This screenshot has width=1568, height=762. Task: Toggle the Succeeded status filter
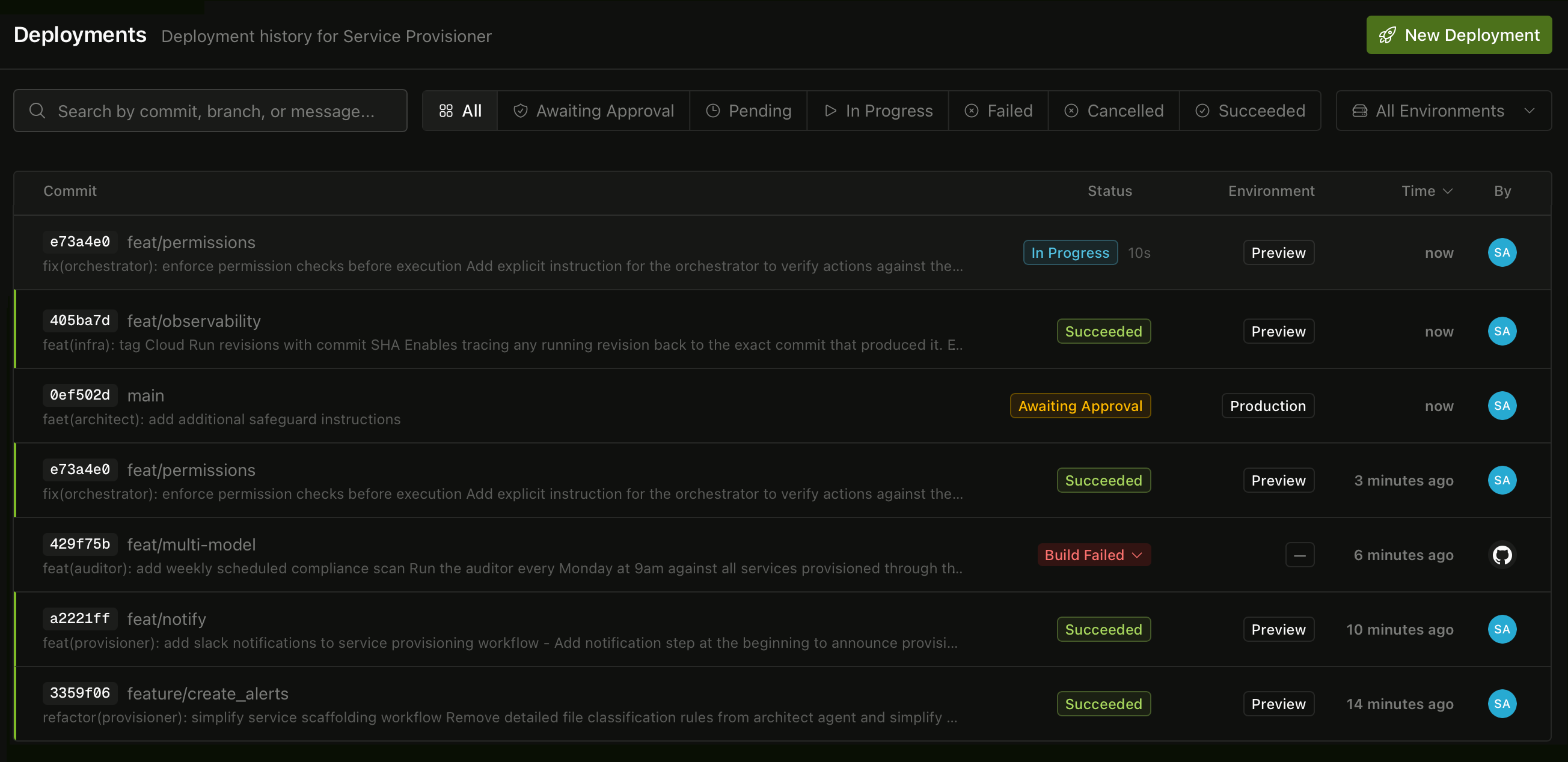pos(1250,111)
